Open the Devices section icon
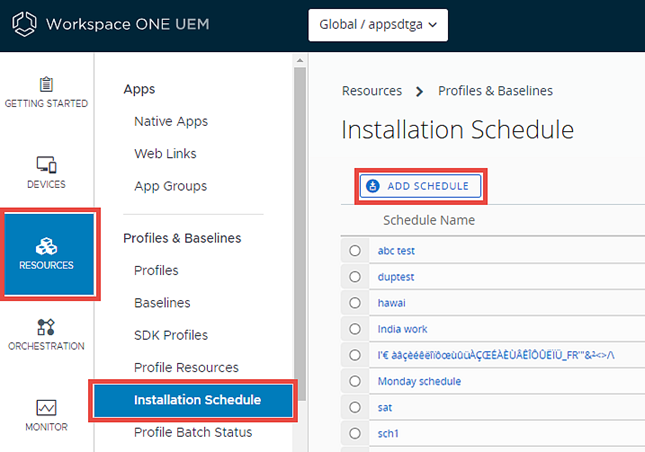 [x=46, y=165]
